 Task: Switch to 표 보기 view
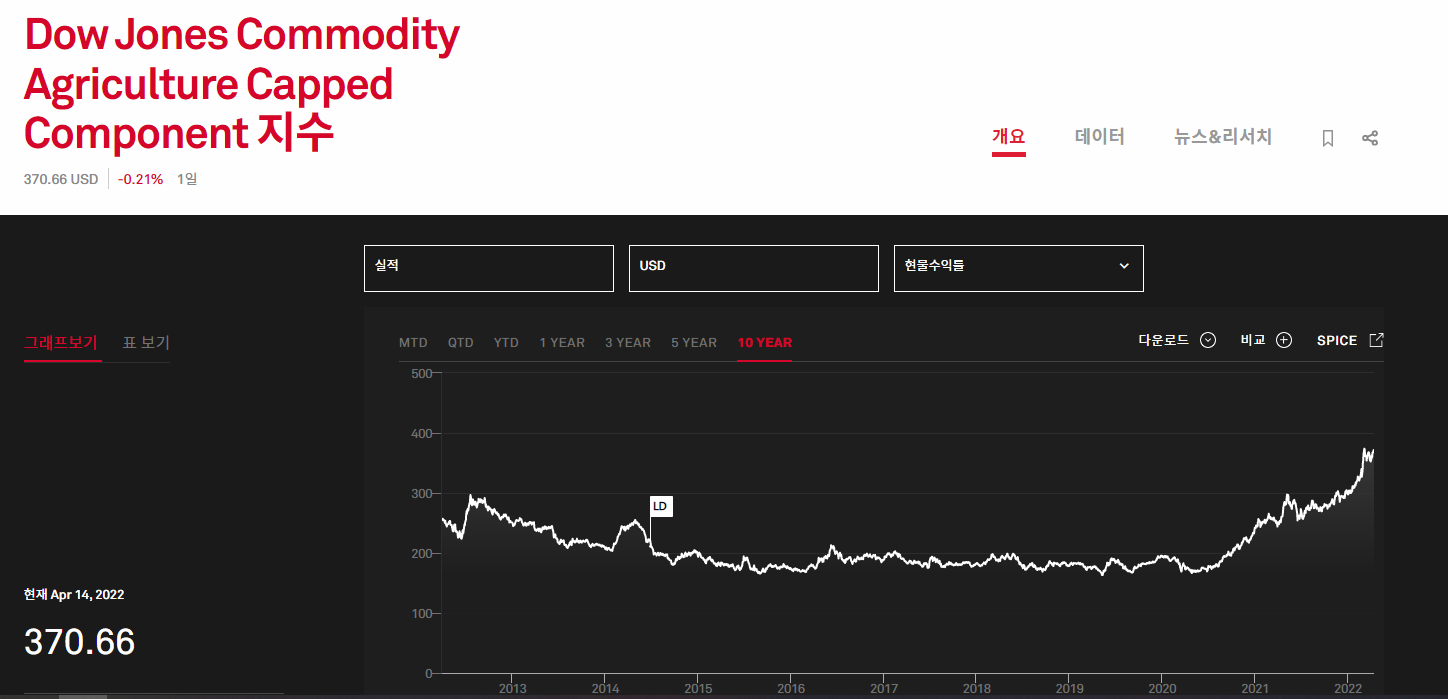click(146, 343)
